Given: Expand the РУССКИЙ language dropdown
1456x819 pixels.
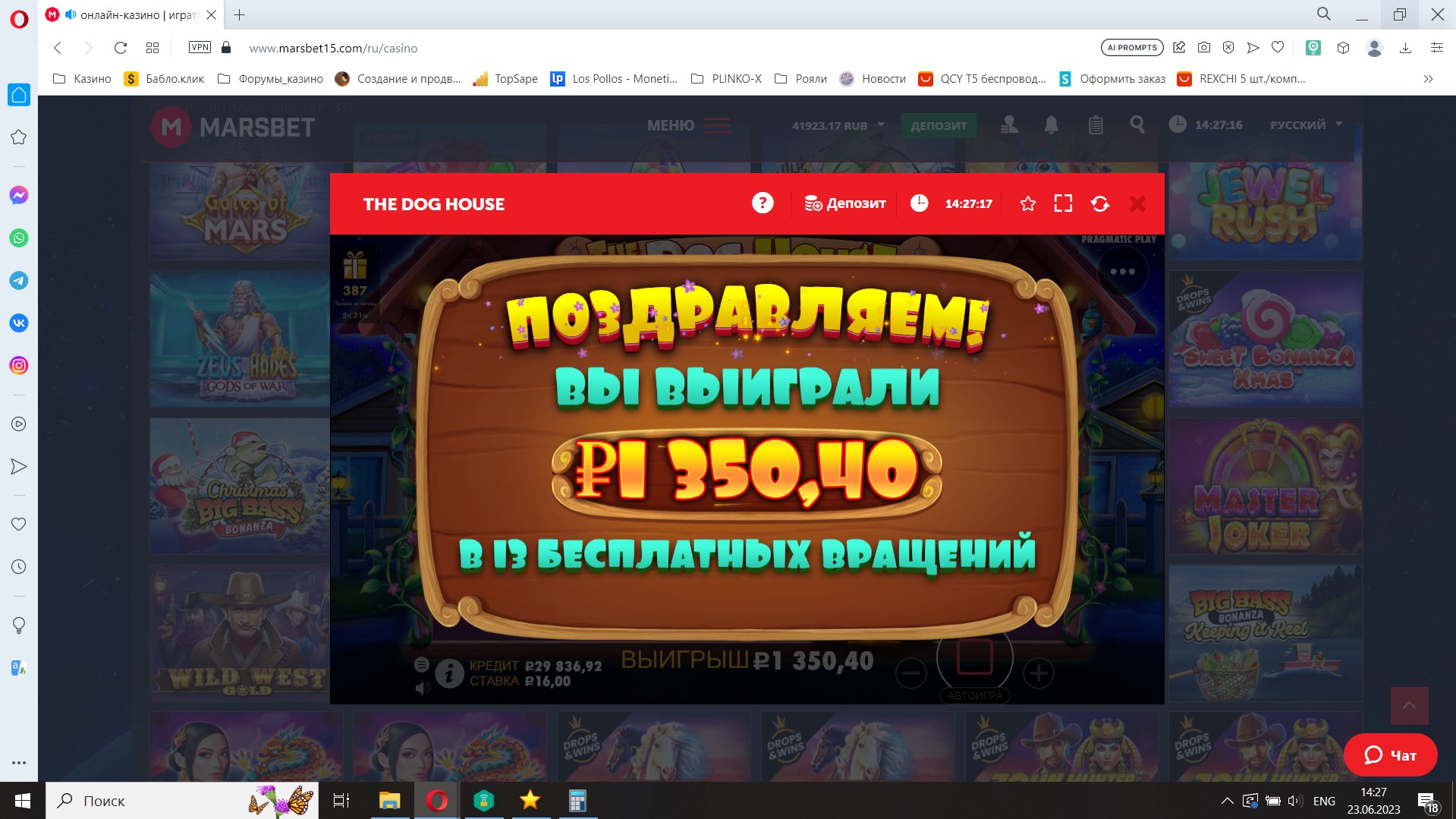Looking at the screenshot, I should pos(1307,124).
